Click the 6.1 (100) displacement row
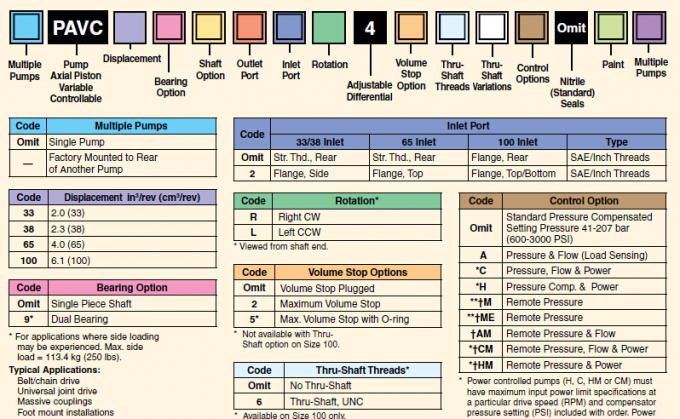 [113, 260]
